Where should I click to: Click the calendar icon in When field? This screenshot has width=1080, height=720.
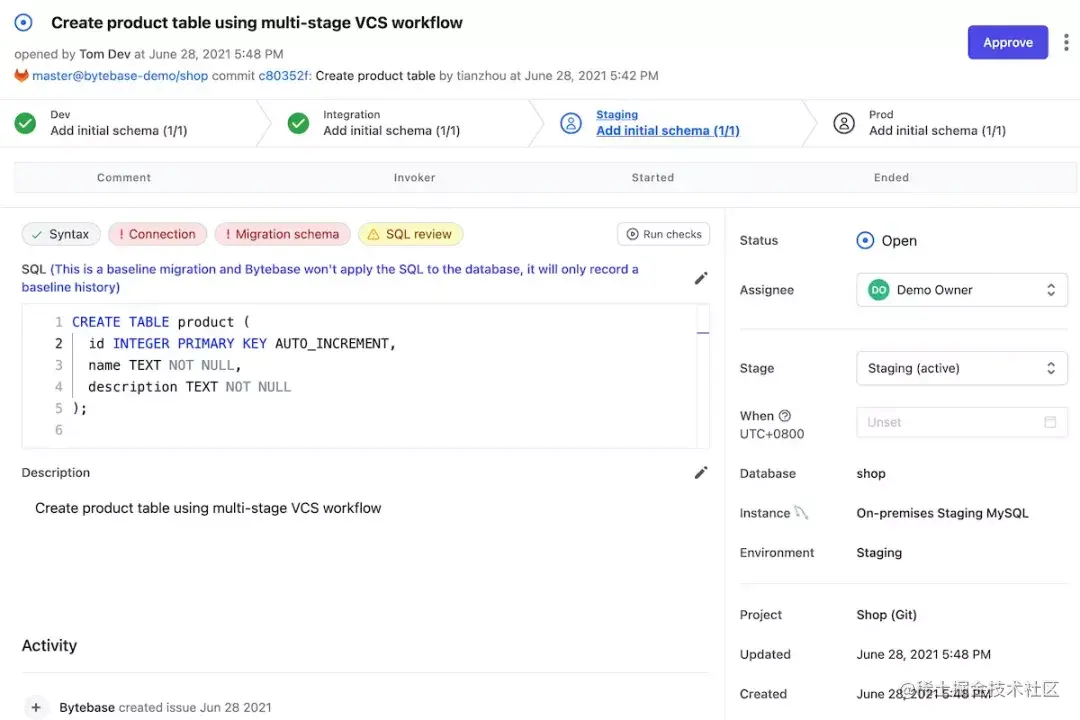click(1050, 422)
